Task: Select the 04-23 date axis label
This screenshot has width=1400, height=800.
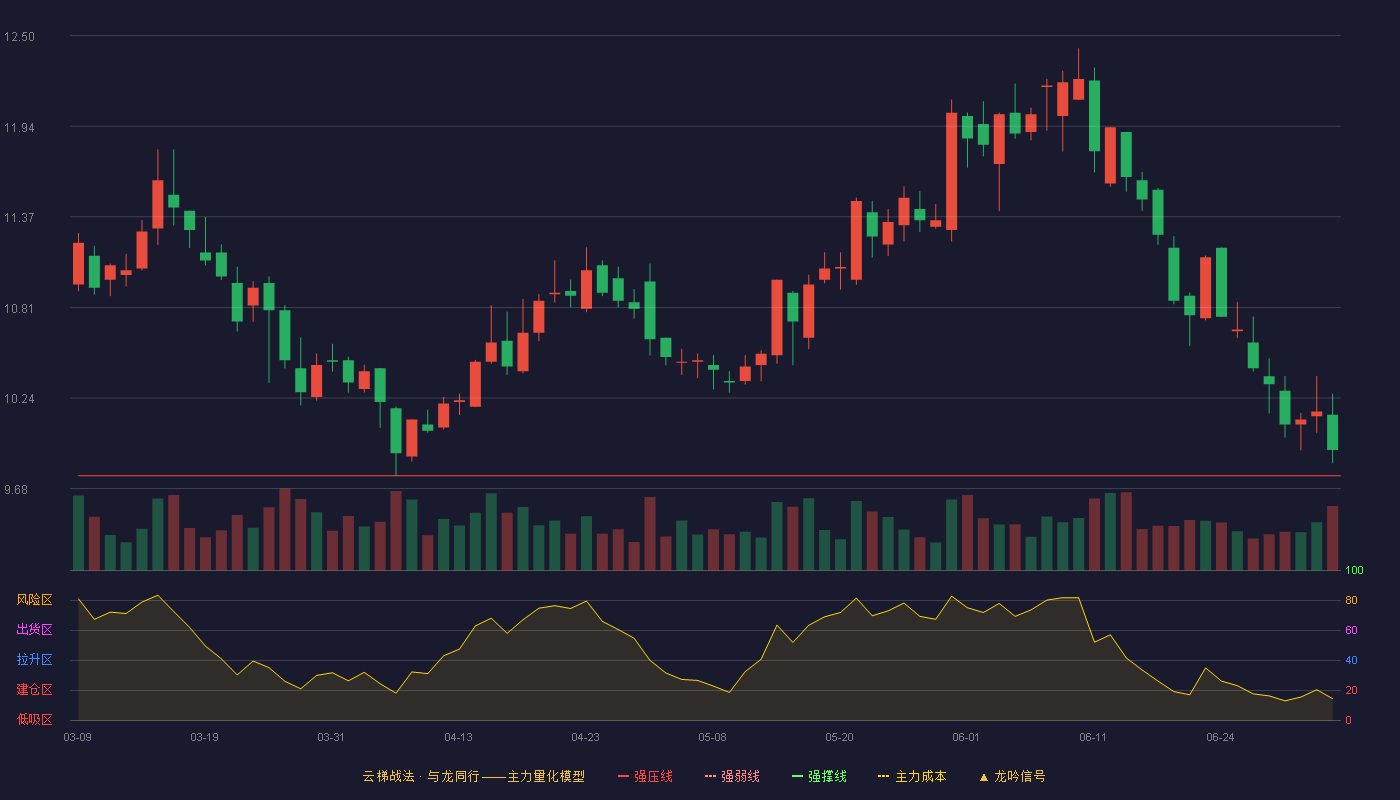Action: 586,737
